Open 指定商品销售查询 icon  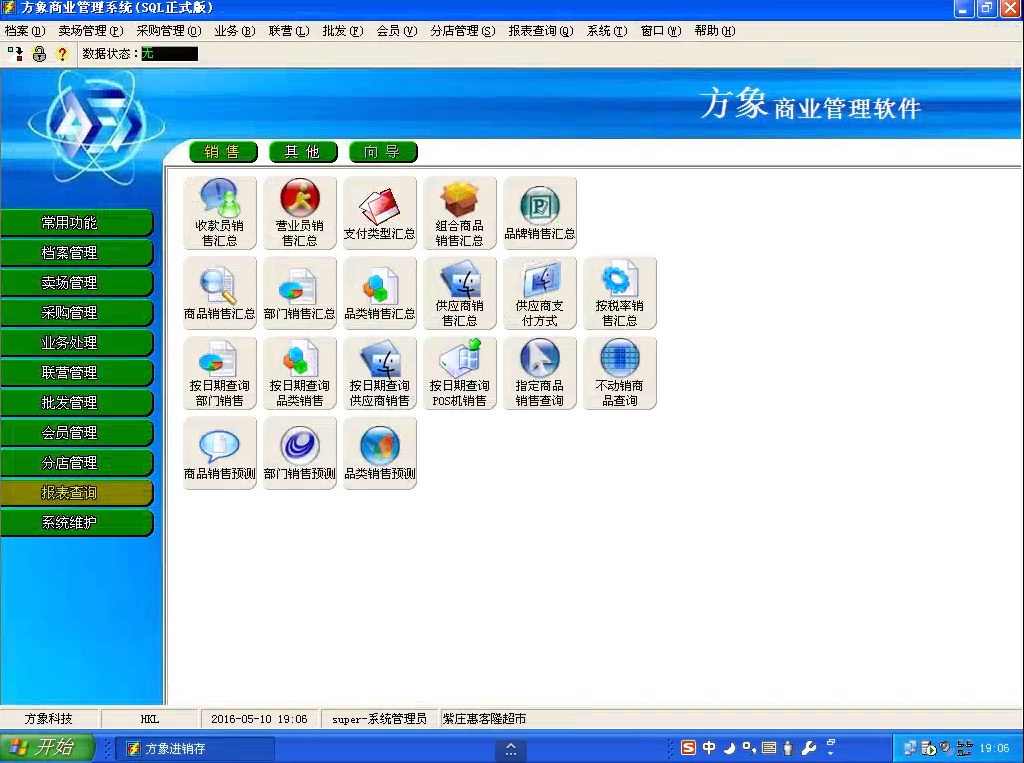point(539,372)
